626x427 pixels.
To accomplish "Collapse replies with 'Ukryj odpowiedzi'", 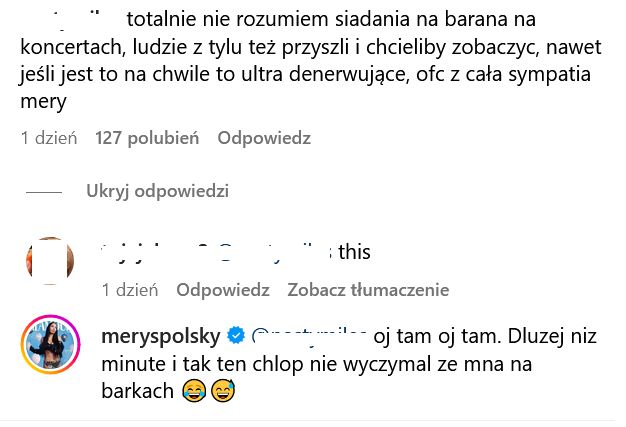I will (157, 191).
